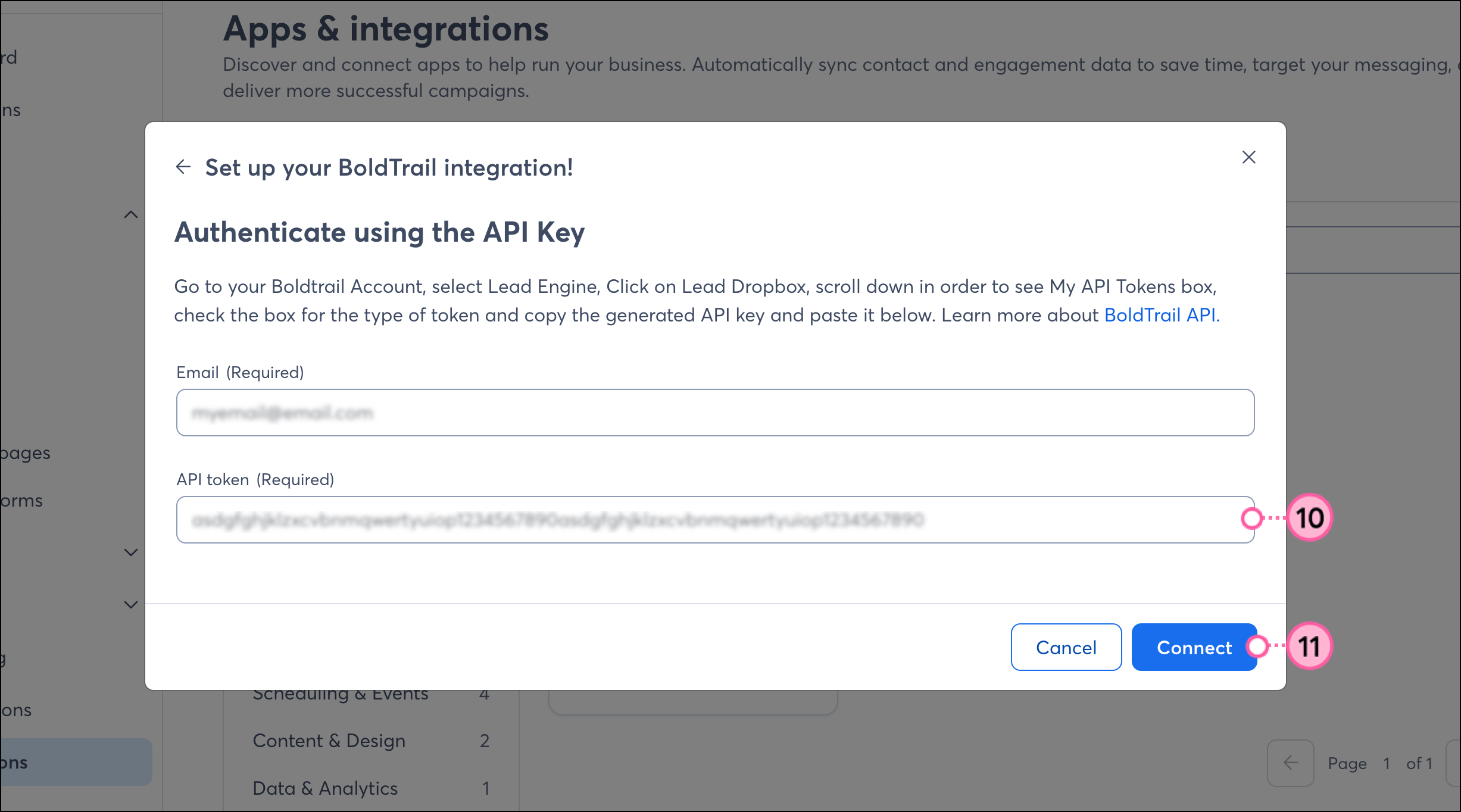Select the Content & Design category
Screen dimensions: 1461x812
[329, 741]
